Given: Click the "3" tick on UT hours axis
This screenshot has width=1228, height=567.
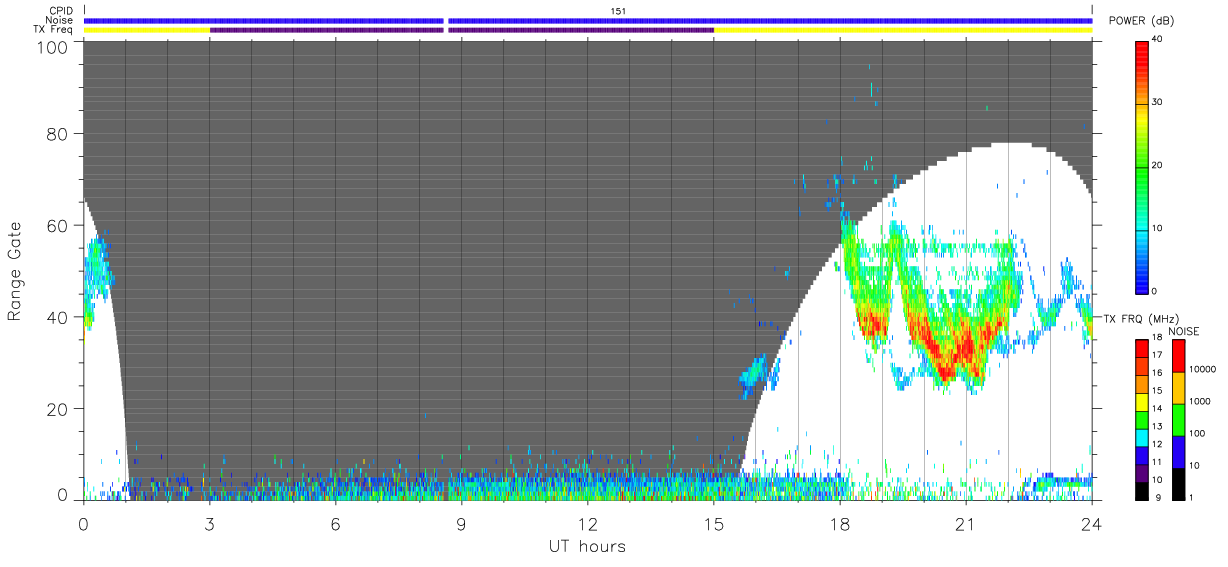Looking at the screenshot, I should pyautogui.click(x=209, y=524).
